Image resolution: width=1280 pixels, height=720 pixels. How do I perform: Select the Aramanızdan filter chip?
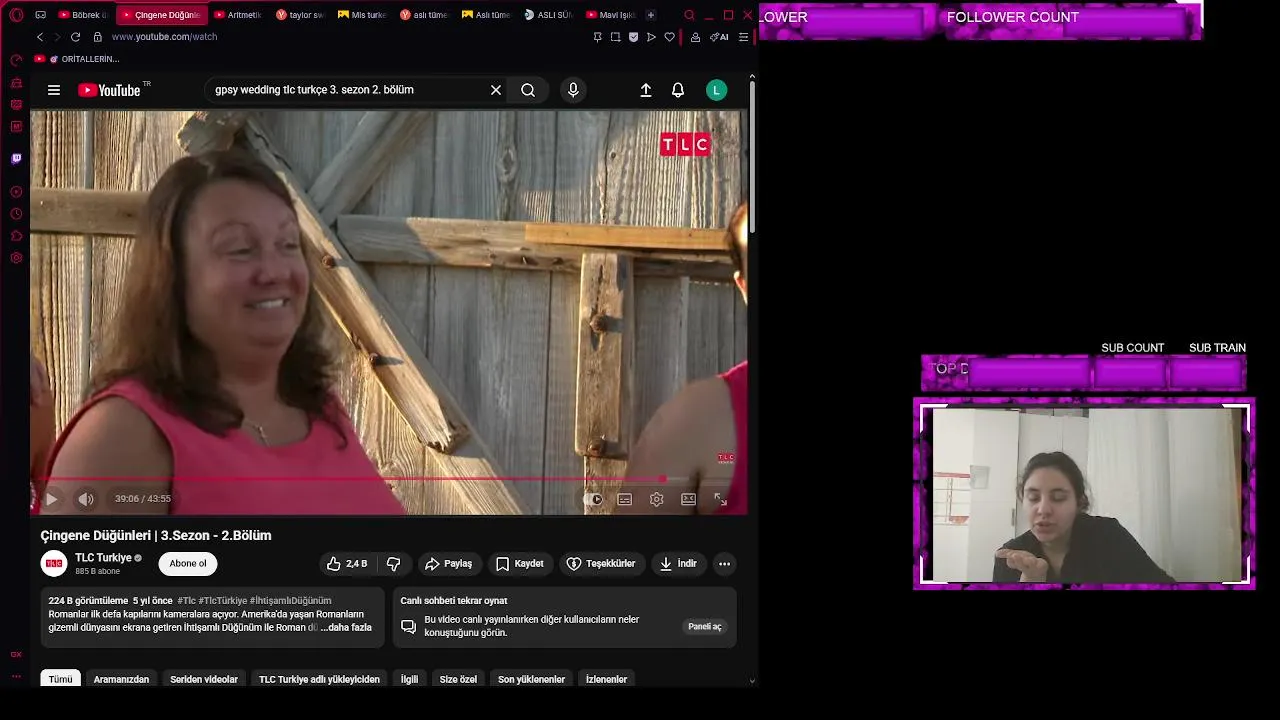[121, 680]
